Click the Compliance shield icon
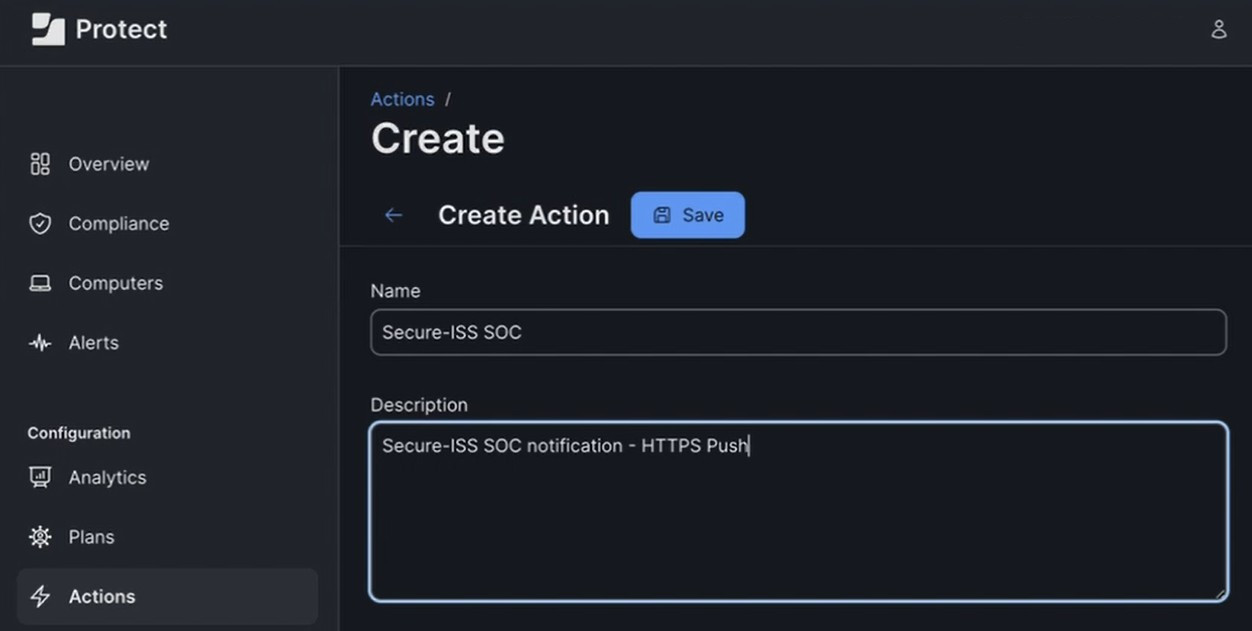Image resolution: width=1252 pixels, height=631 pixels. point(40,224)
